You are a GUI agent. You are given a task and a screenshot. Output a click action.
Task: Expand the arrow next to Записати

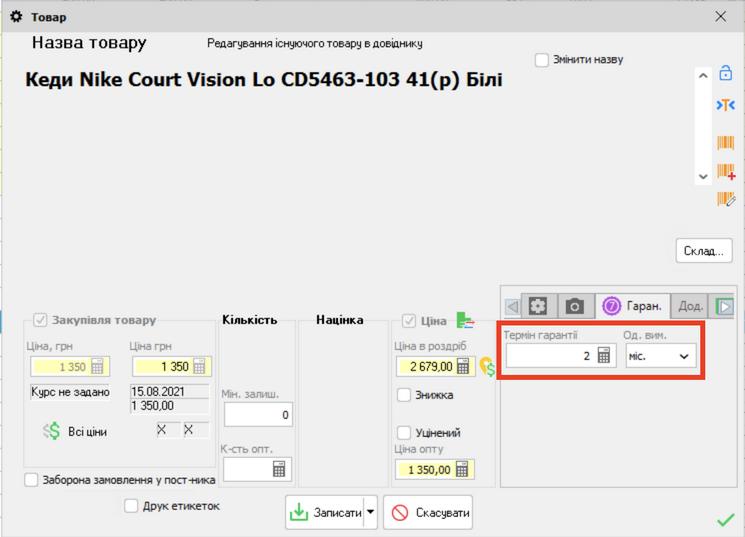tap(371, 513)
